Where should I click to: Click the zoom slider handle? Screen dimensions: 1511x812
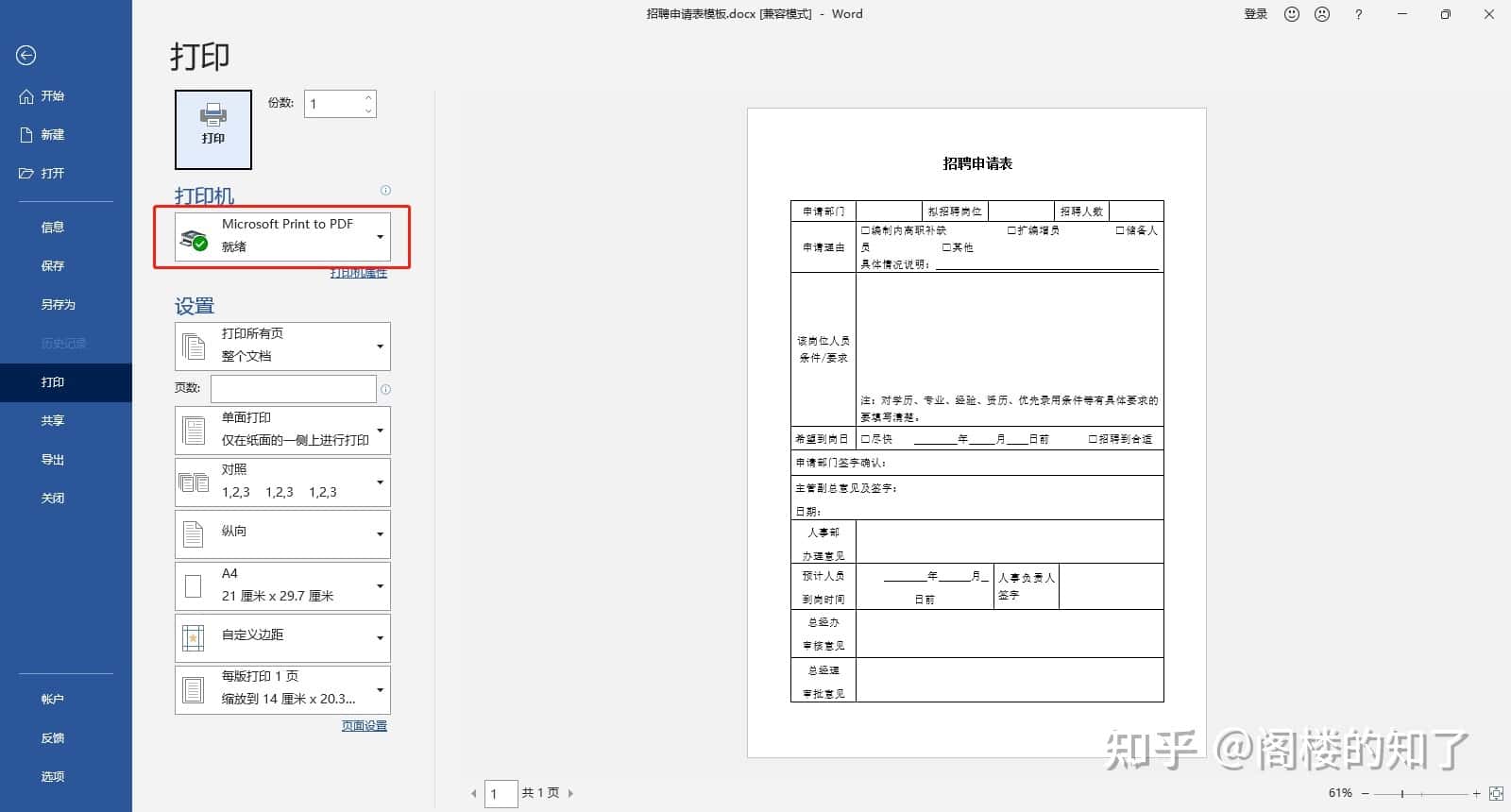coord(1402,793)
